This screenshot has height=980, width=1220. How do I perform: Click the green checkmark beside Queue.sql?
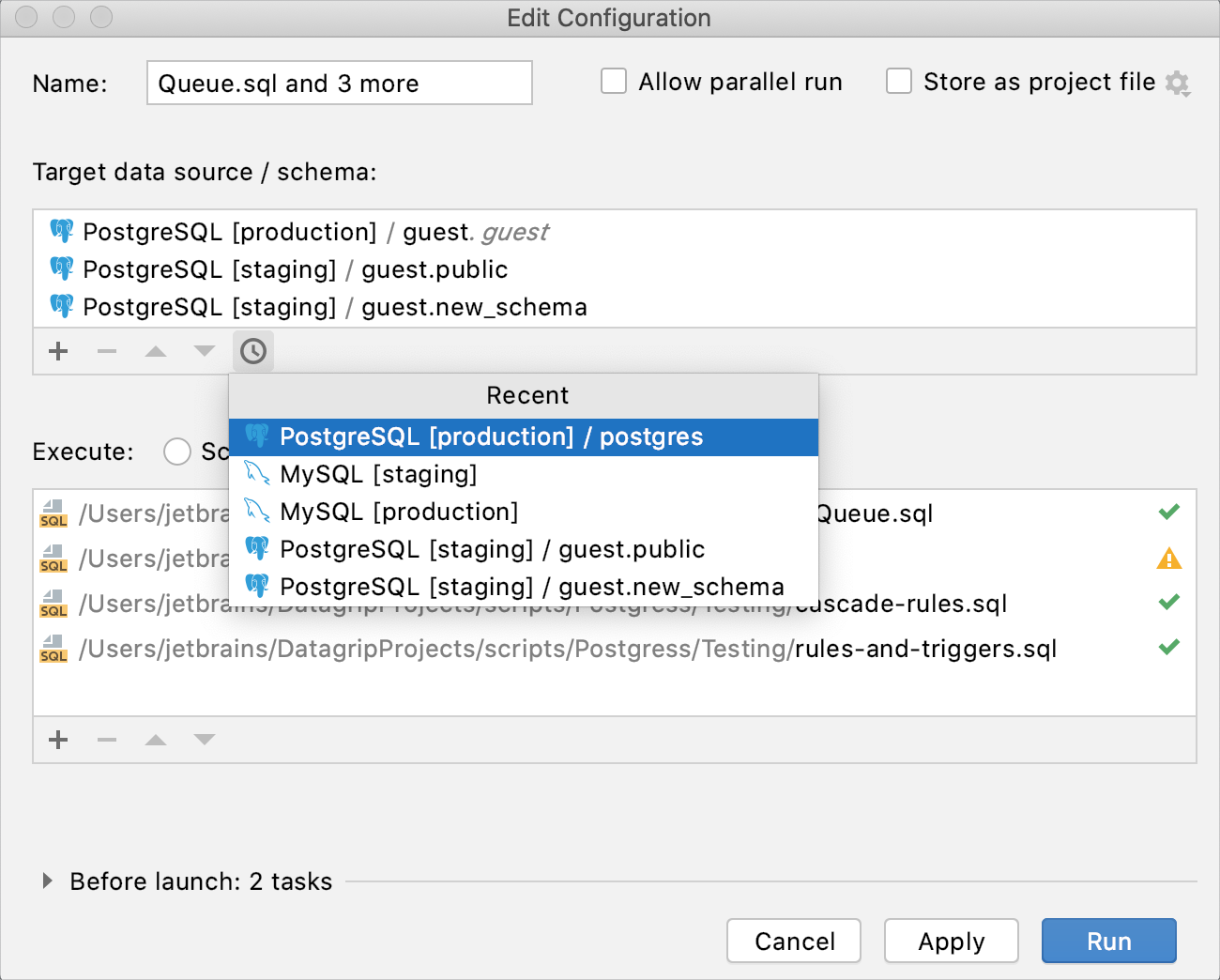click(x=1169, y=512)
